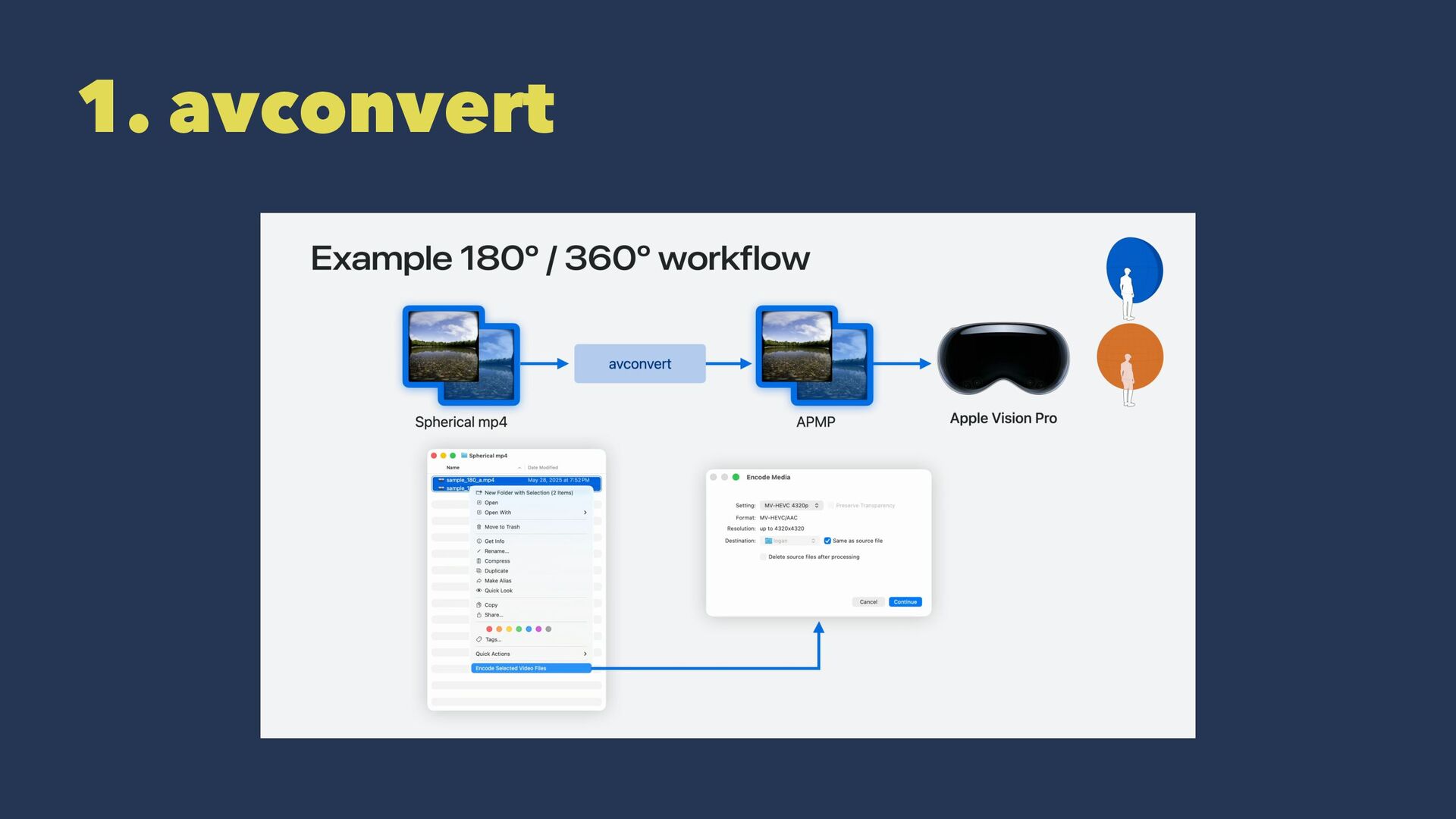
Task: Click the orange sphere person icon
Action: coord(1130,364)
